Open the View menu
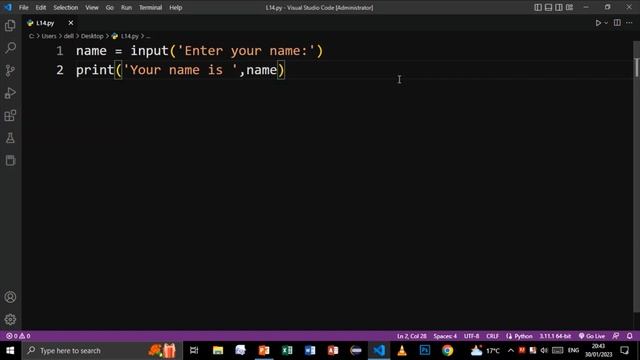640x360 pixels. (91, 7)
